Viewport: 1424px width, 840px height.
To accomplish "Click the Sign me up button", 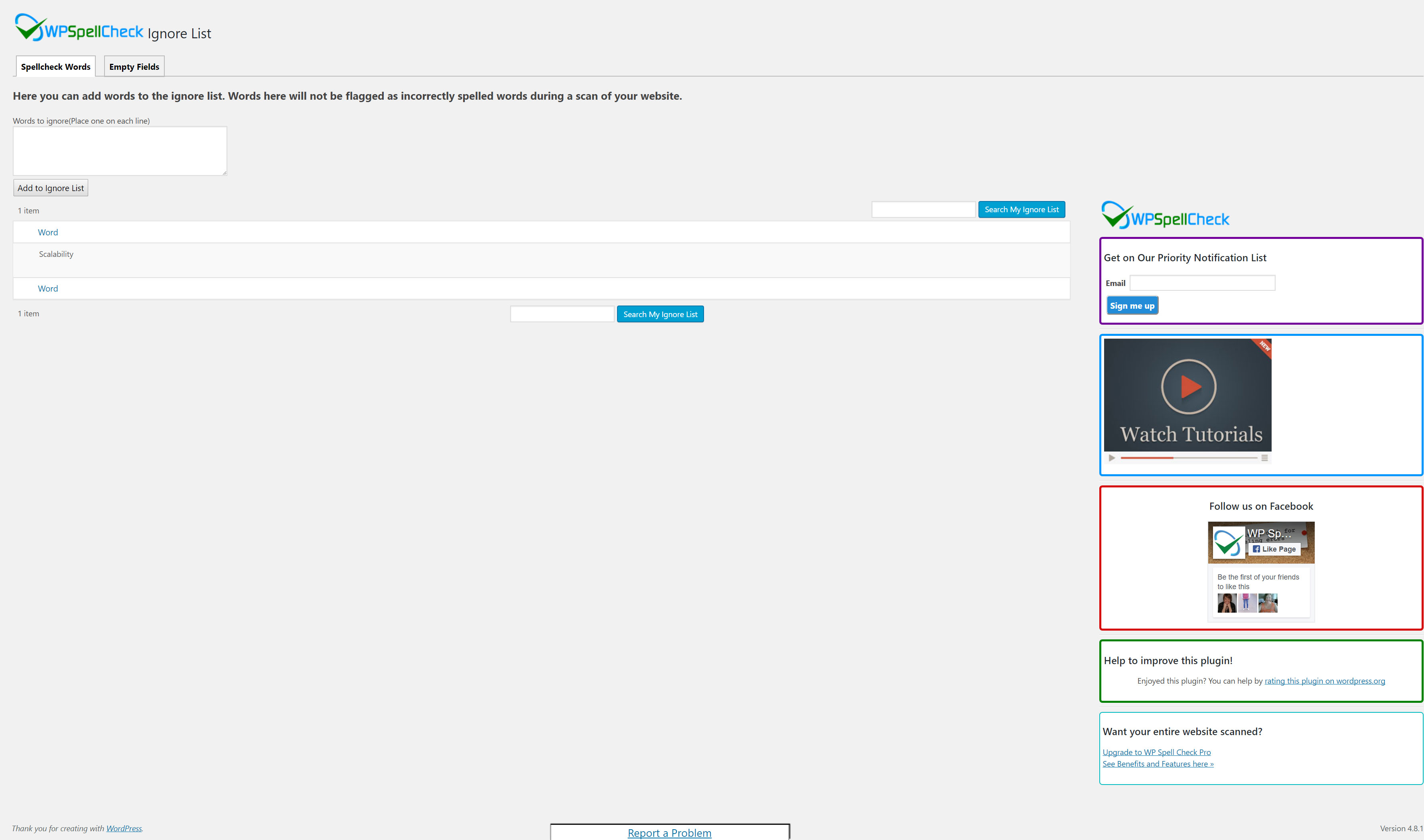I will click(1131, 306).
